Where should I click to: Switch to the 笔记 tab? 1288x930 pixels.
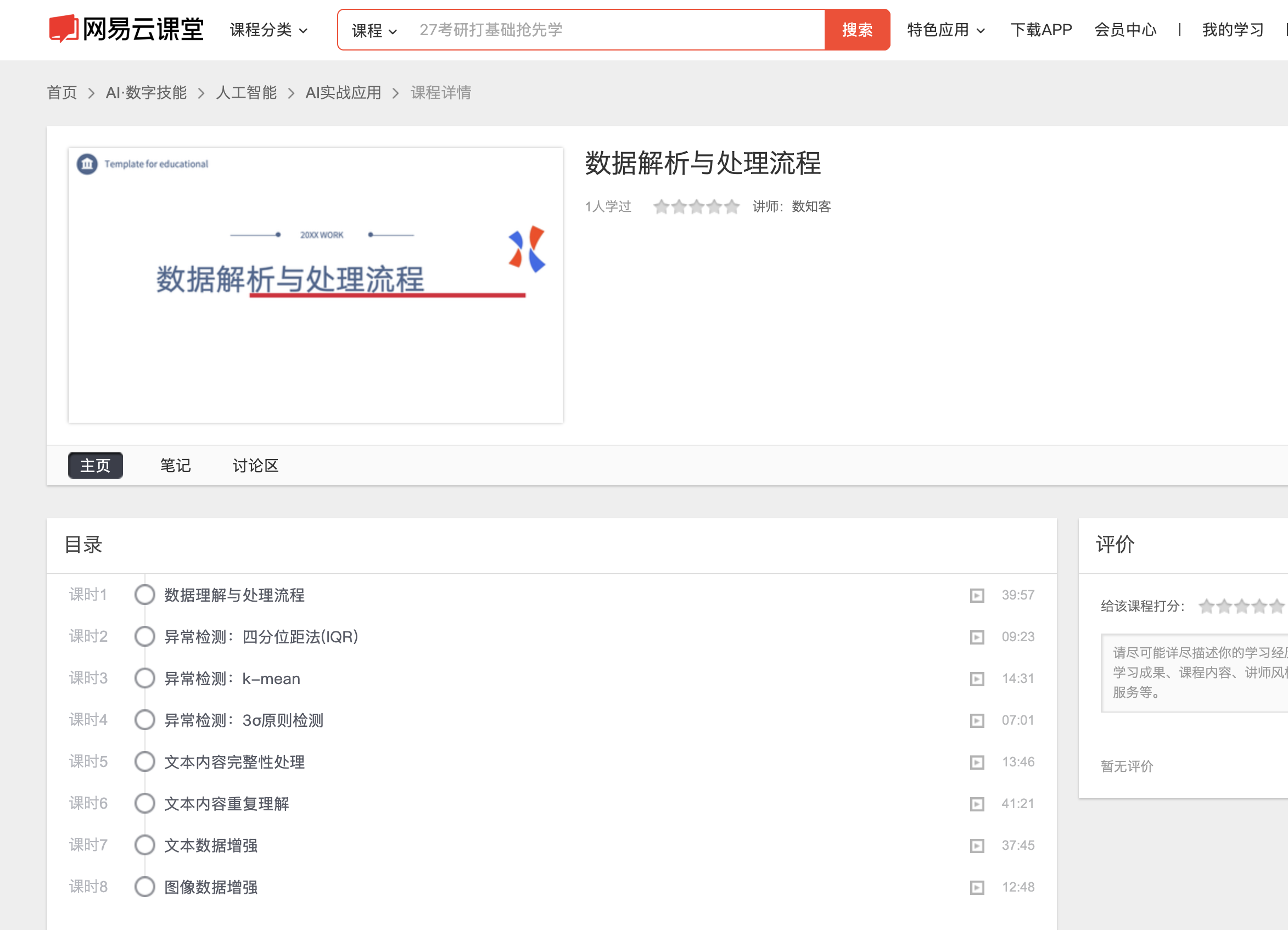pos(175,466)
